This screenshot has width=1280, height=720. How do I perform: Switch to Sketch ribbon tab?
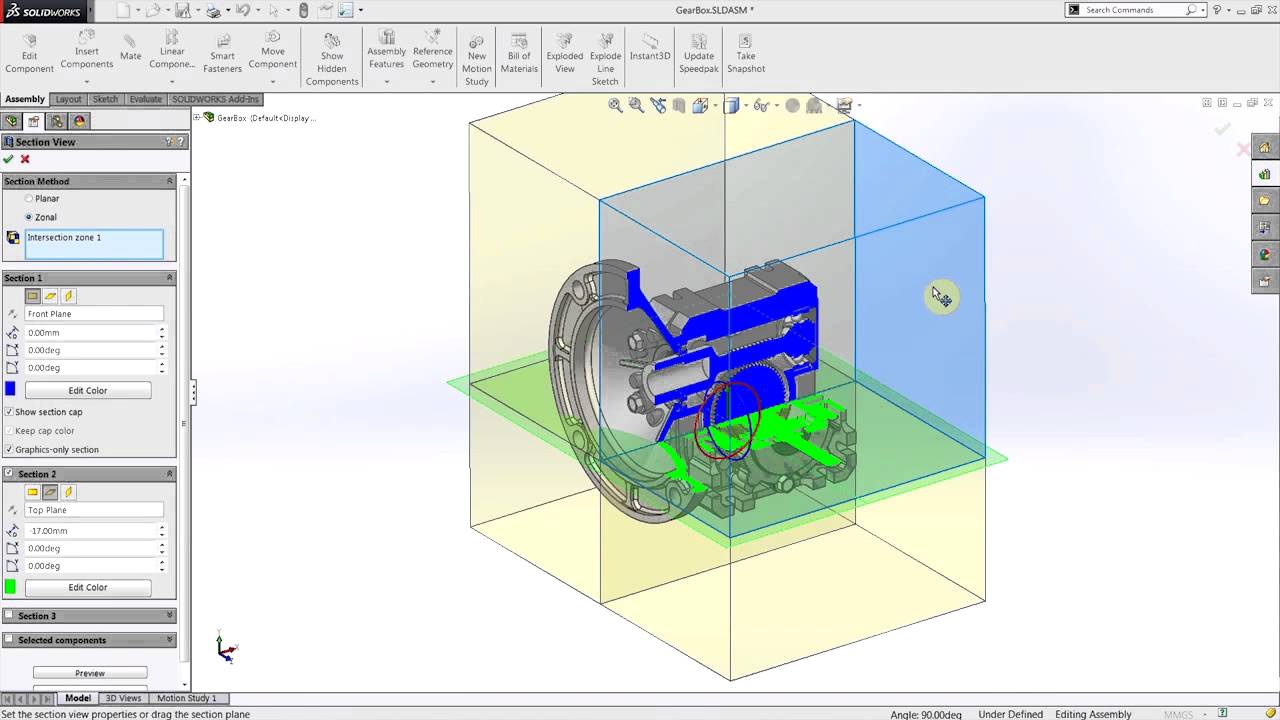coord(105,99)
